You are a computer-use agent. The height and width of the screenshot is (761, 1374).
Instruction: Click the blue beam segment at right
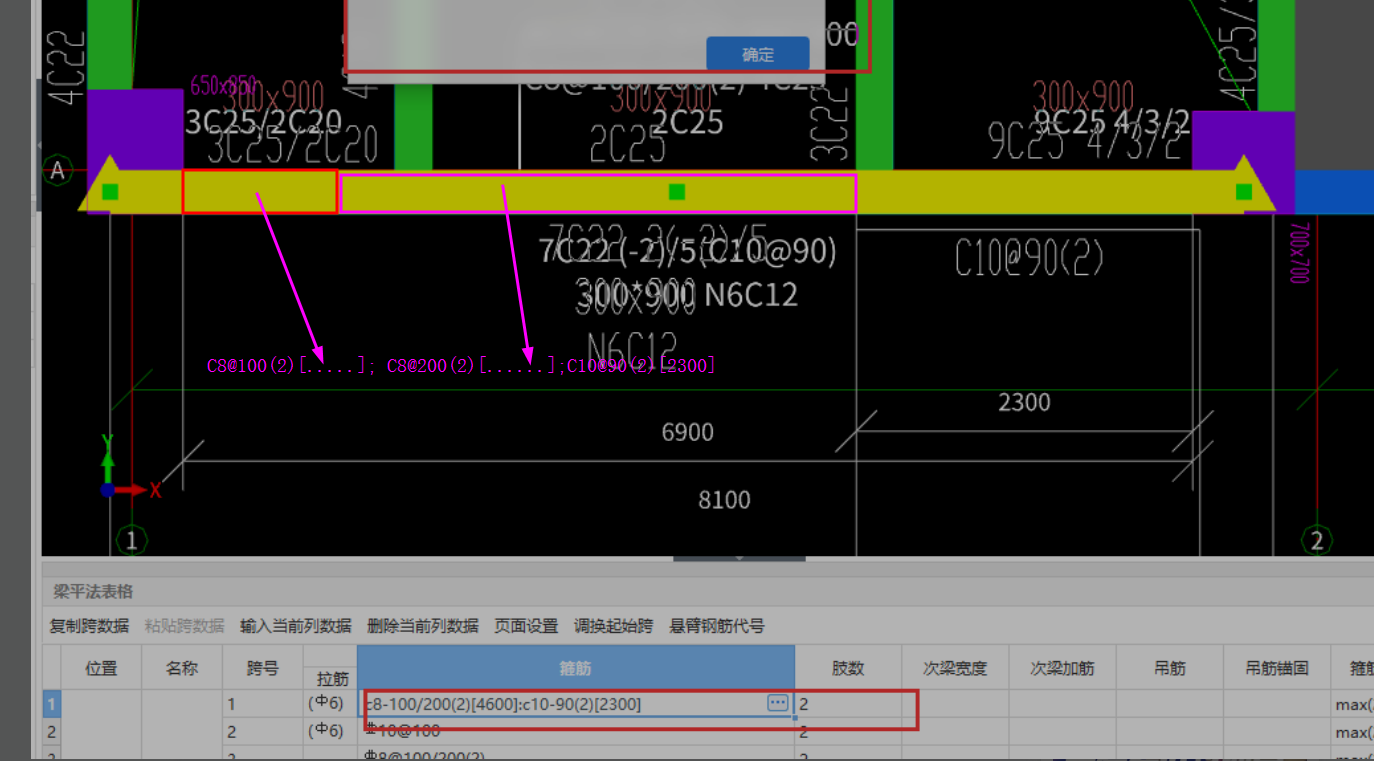(x=1334, y=191)
